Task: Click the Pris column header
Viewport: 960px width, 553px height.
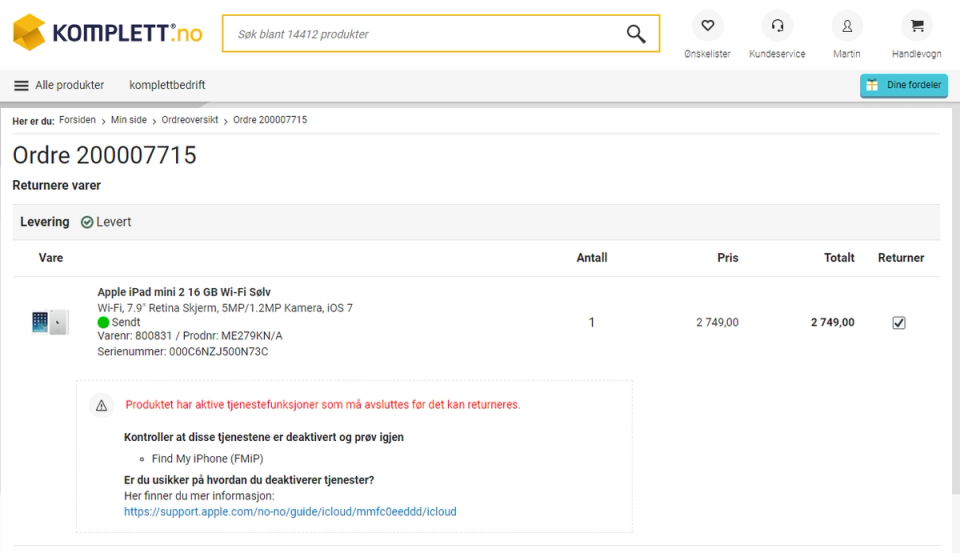Action: click(x=727, y=258)
